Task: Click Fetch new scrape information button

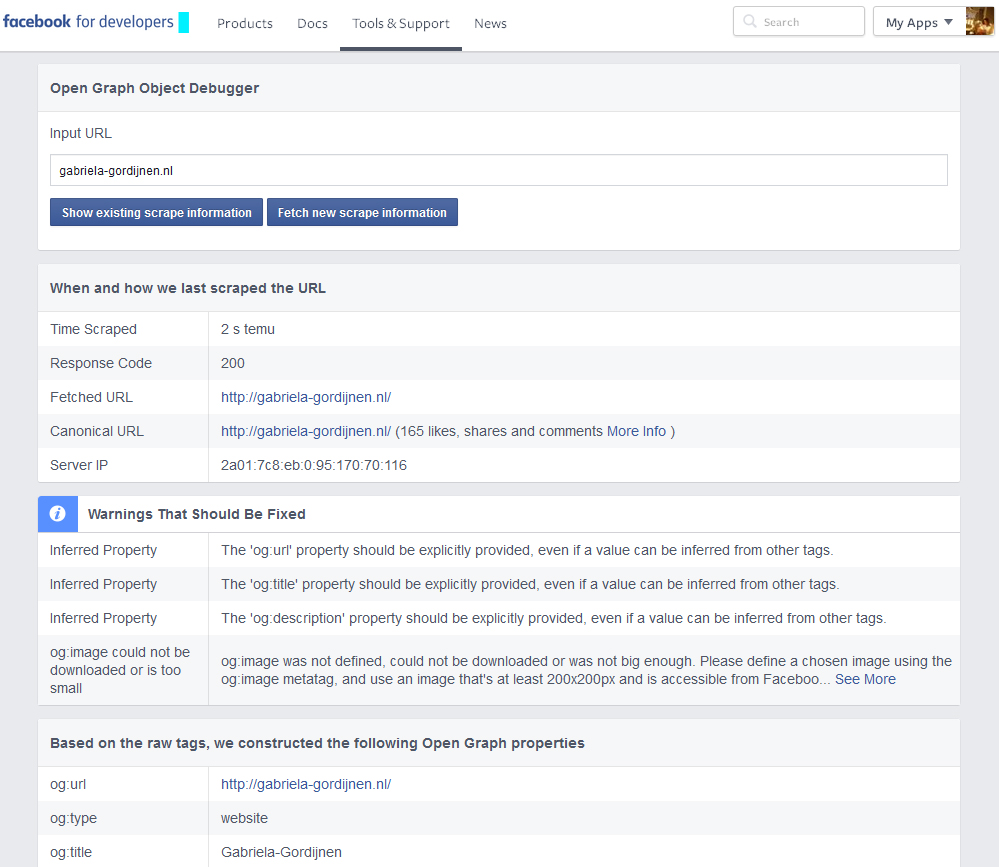Action: [362, 212]
